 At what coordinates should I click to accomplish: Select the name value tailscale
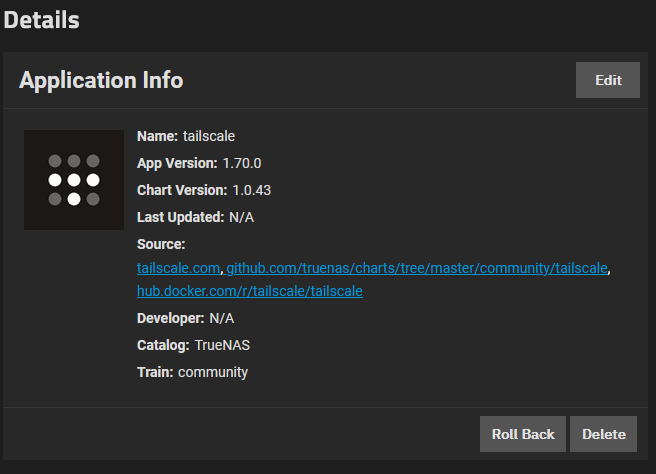(x=209, y=136)
